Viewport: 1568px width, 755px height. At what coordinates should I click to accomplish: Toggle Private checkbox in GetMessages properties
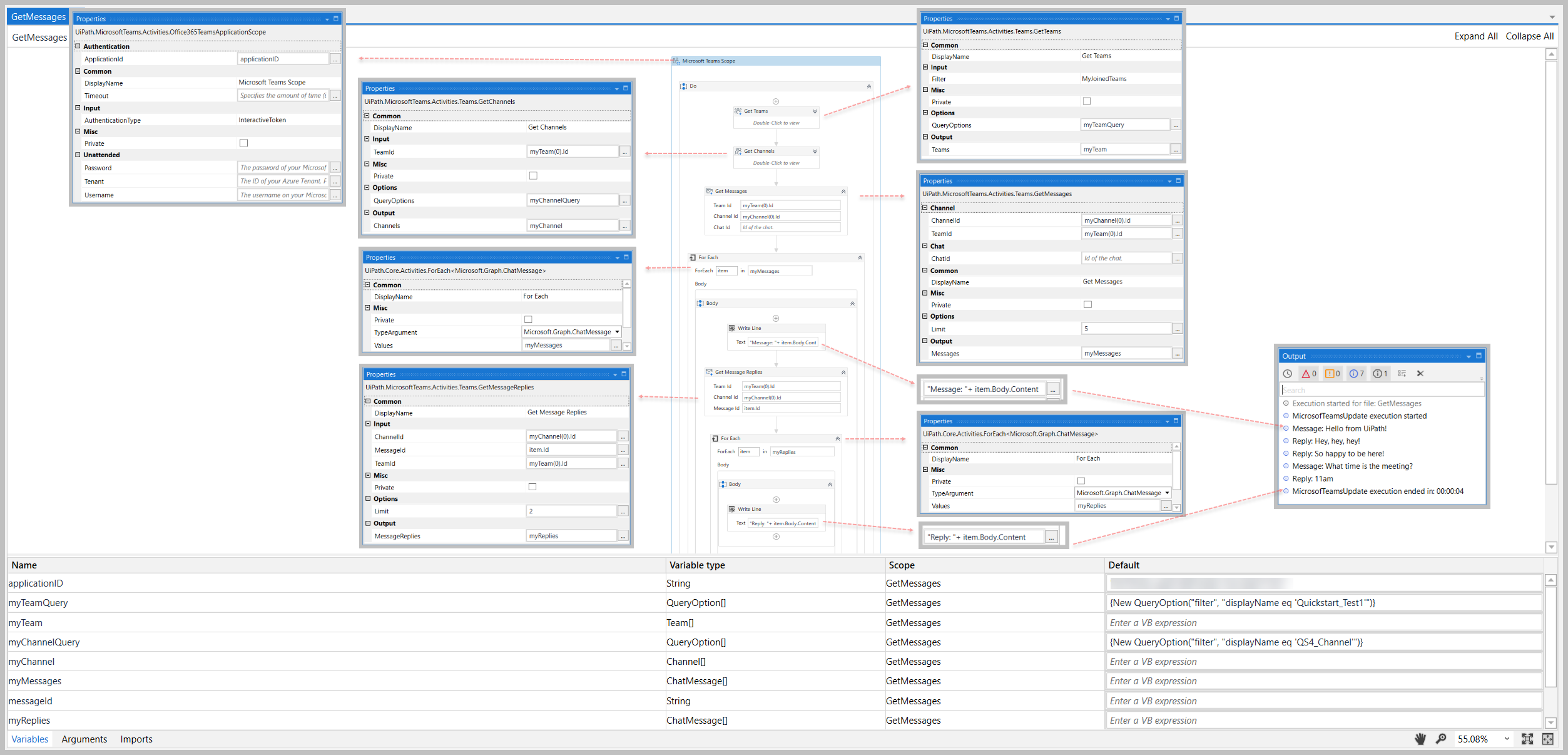point(1087,305)
